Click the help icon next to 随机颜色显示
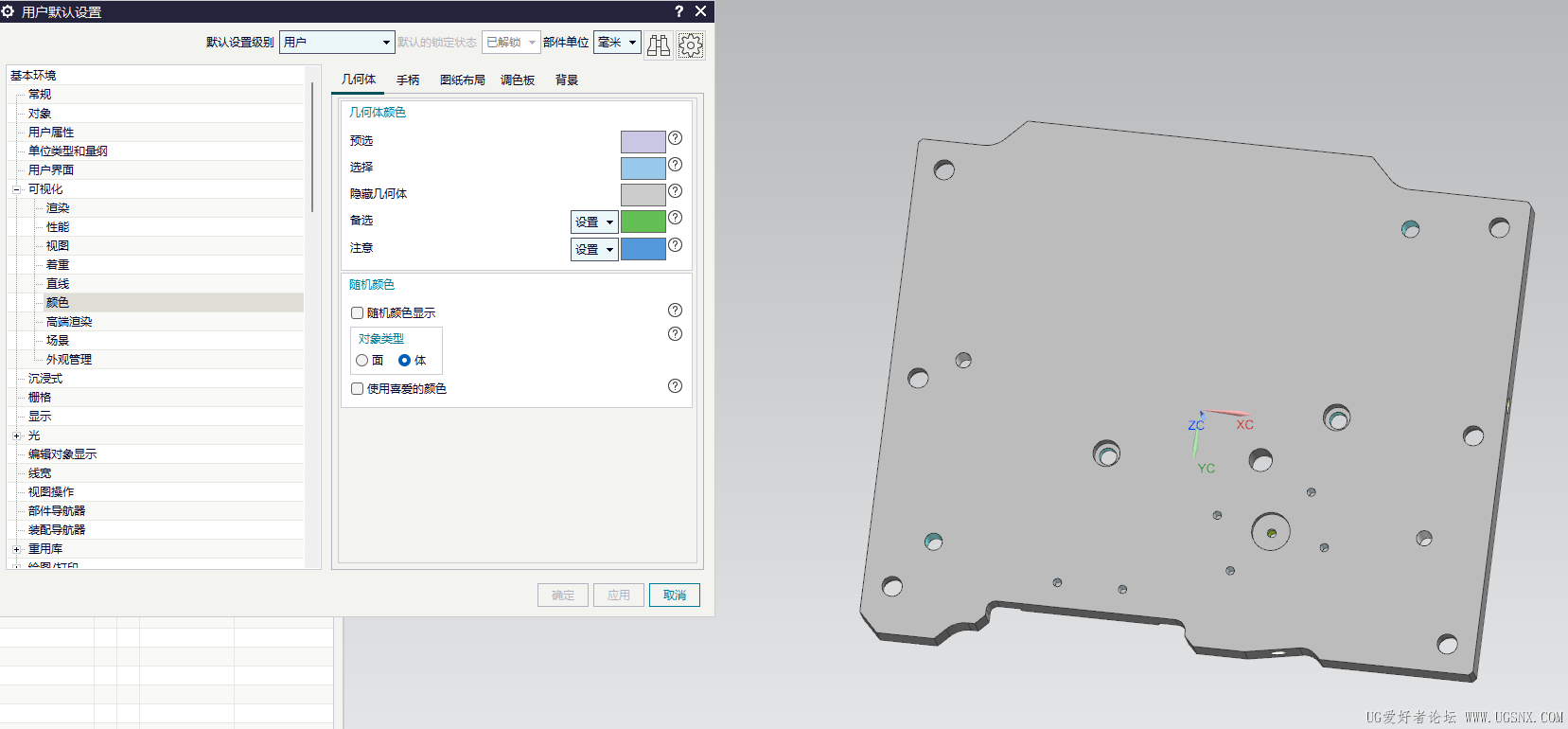 coord(675,311)
